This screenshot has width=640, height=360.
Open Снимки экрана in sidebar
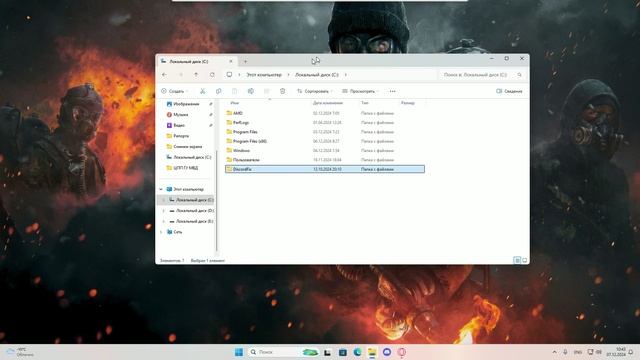[x=186, y=147]
